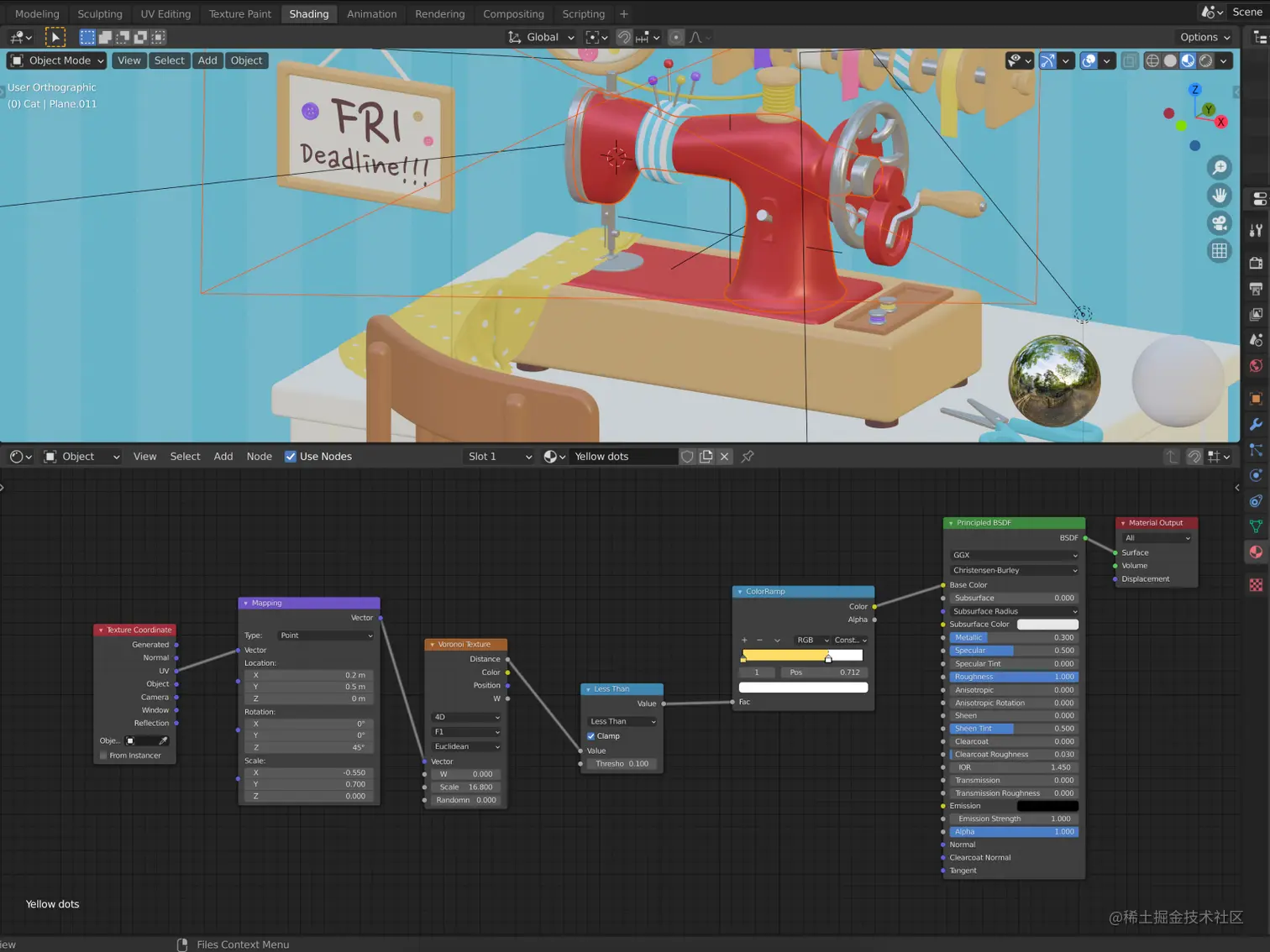Toggle viewport gizmos display
Screen dimensions: 1270x952
click(1047, 60)
